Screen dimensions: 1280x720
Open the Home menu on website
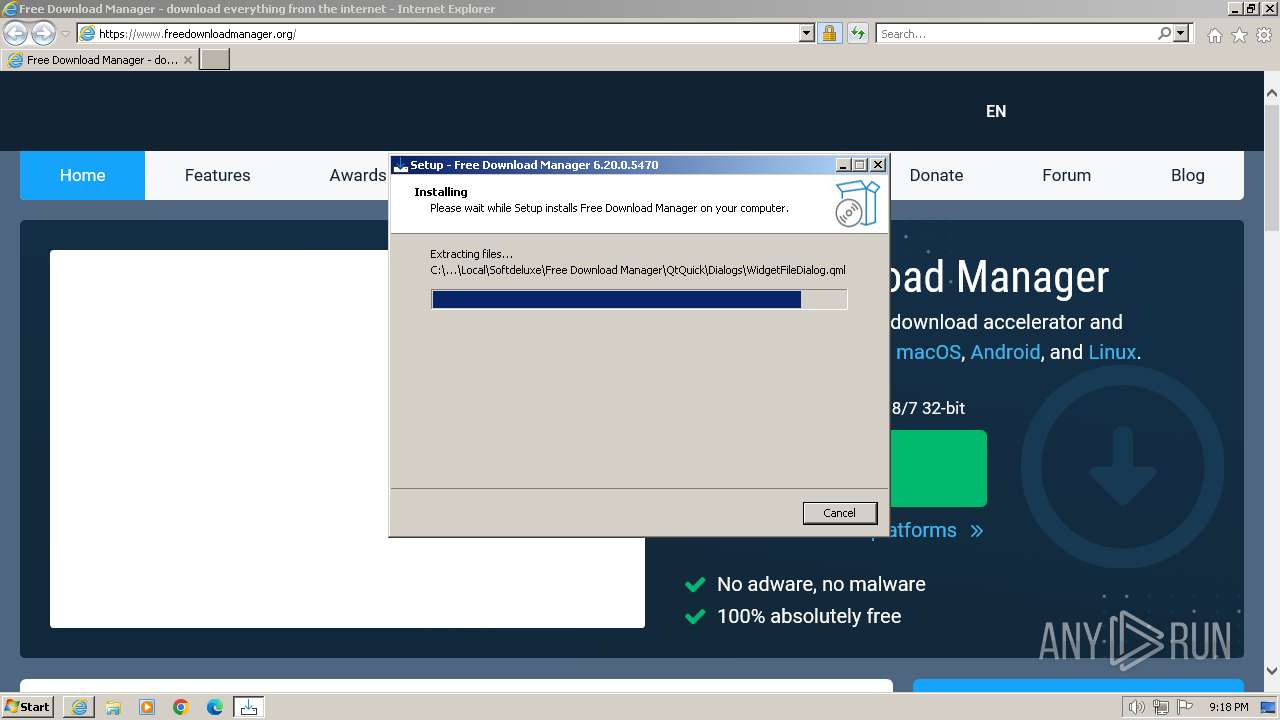pyautogui.click(x=82, y=175)
